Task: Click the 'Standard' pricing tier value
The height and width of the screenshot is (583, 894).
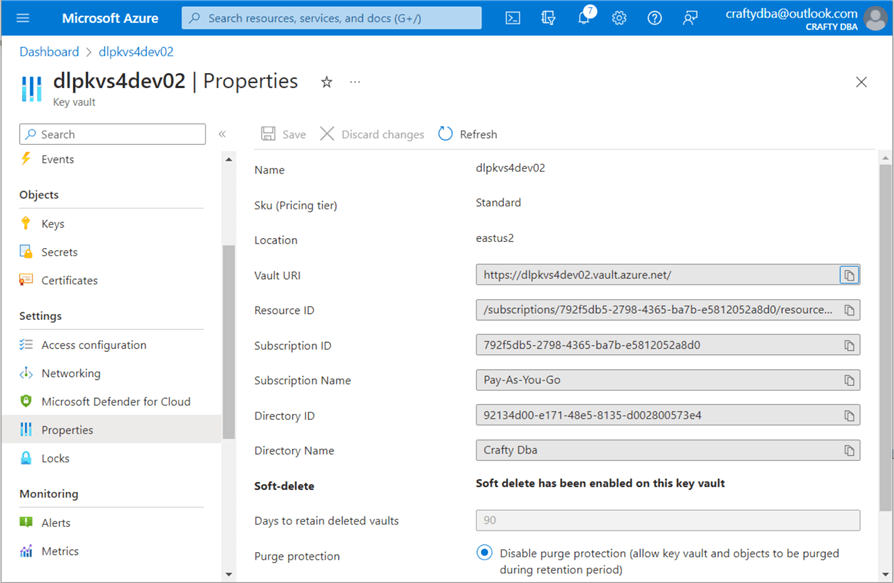Action: click(498, 203)
